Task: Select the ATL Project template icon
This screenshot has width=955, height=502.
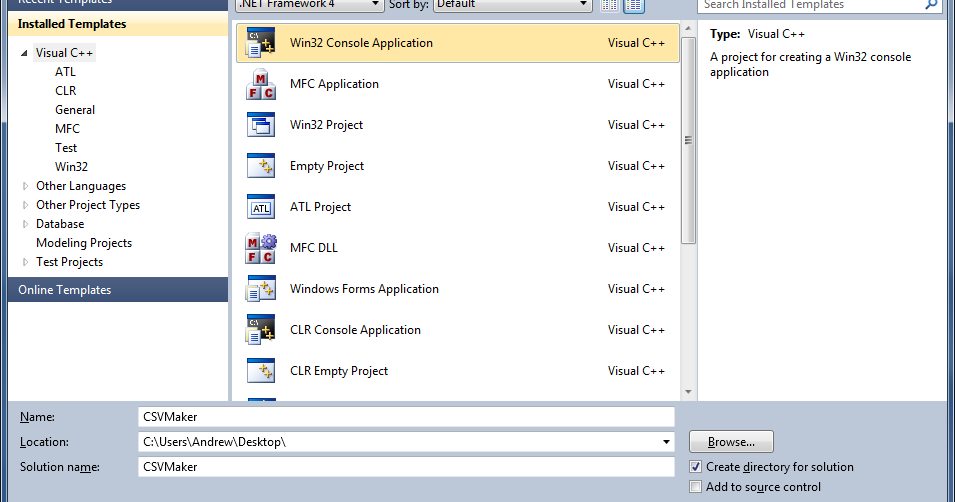Action: (x=261, y=207)
